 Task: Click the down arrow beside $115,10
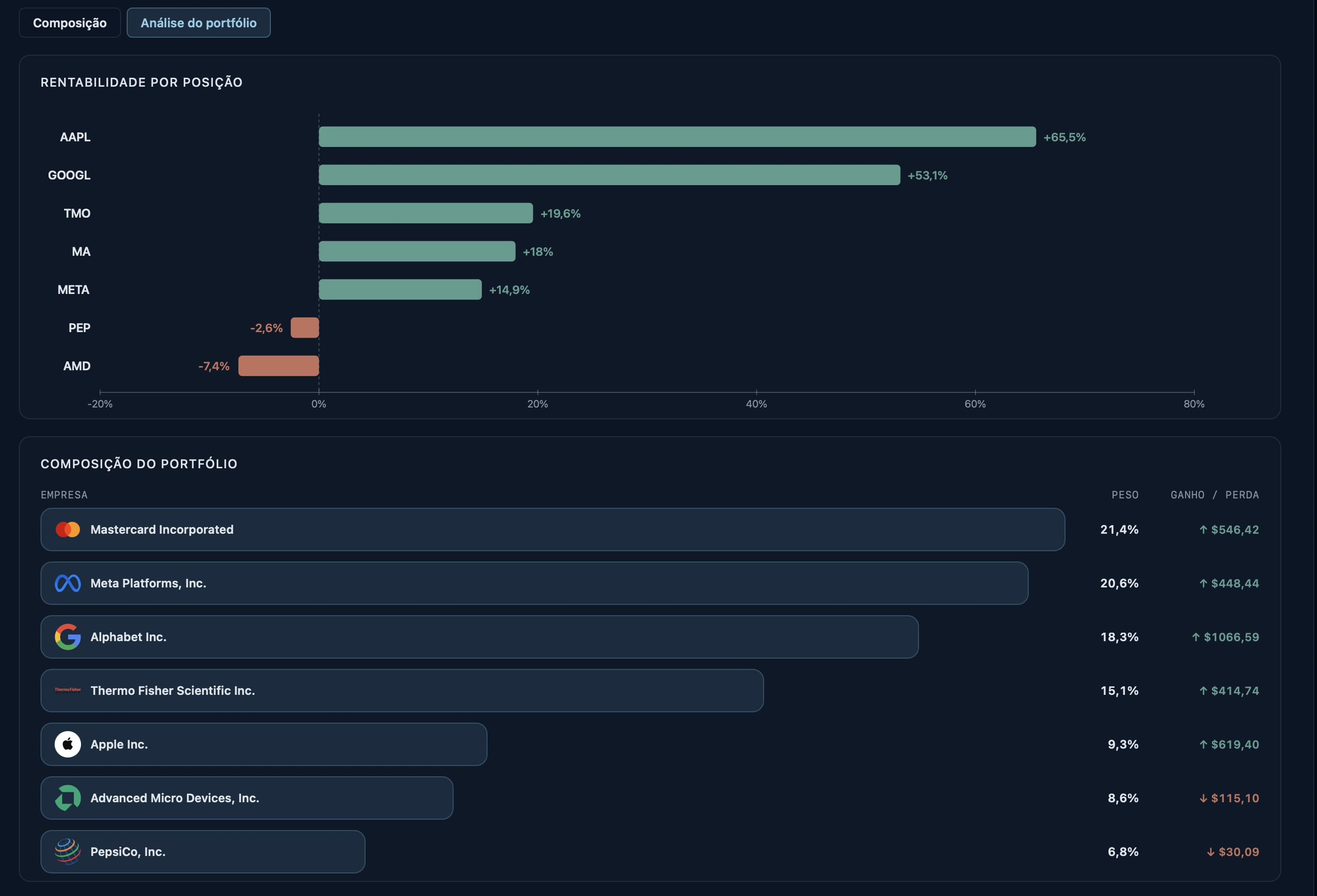1203,798
